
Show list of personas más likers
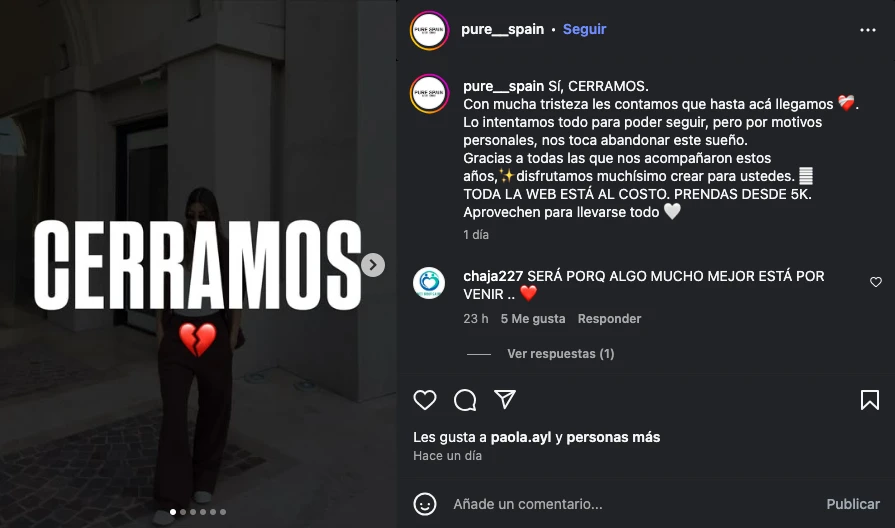coord(613,437)
